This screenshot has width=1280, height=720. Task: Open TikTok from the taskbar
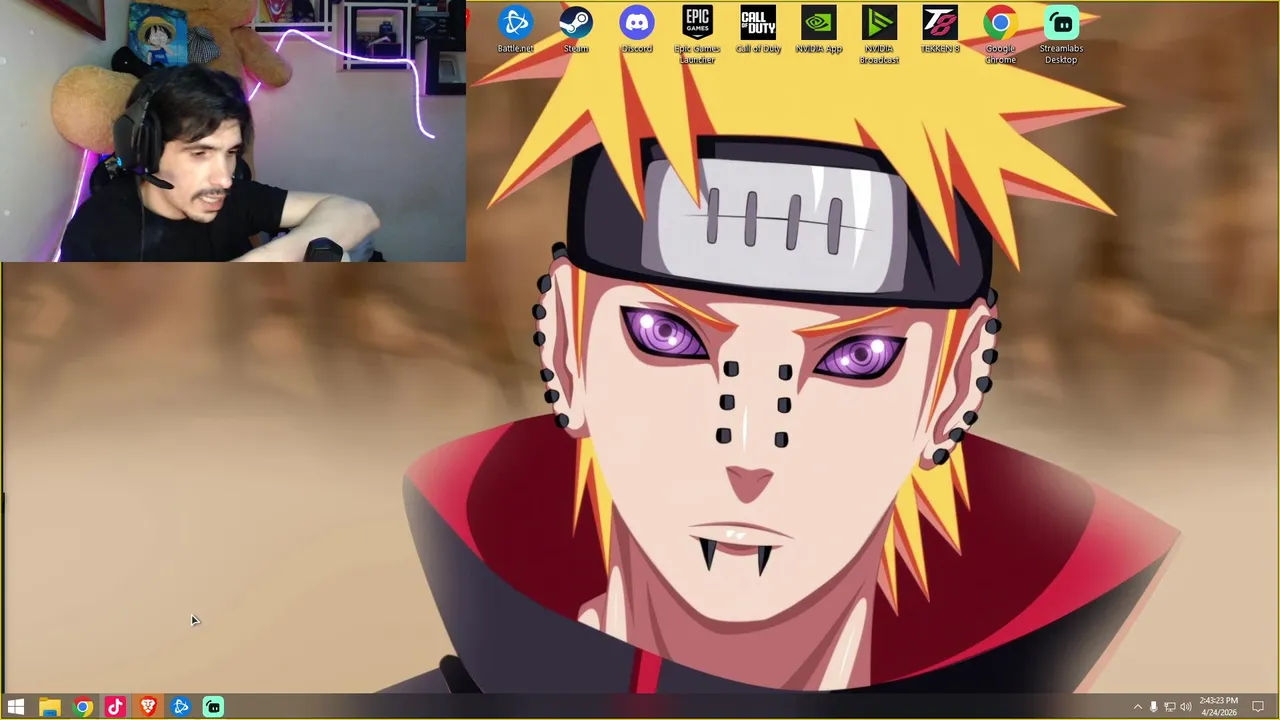[x=115, y=707]
